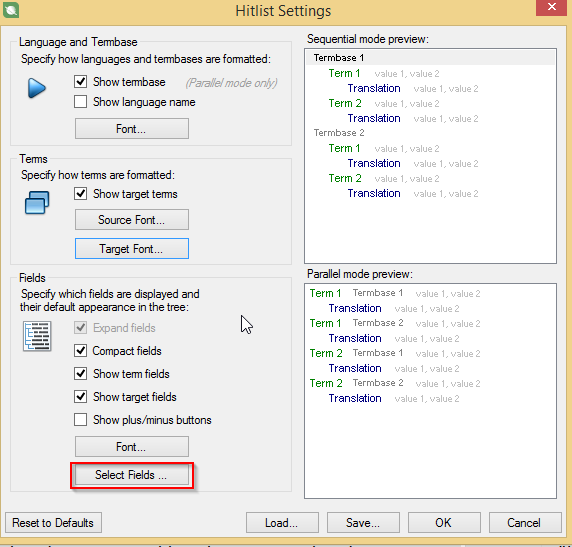Select Termbase 1 row in sequential preview
This screenshot has width=572, height=547.
(430, 58)
